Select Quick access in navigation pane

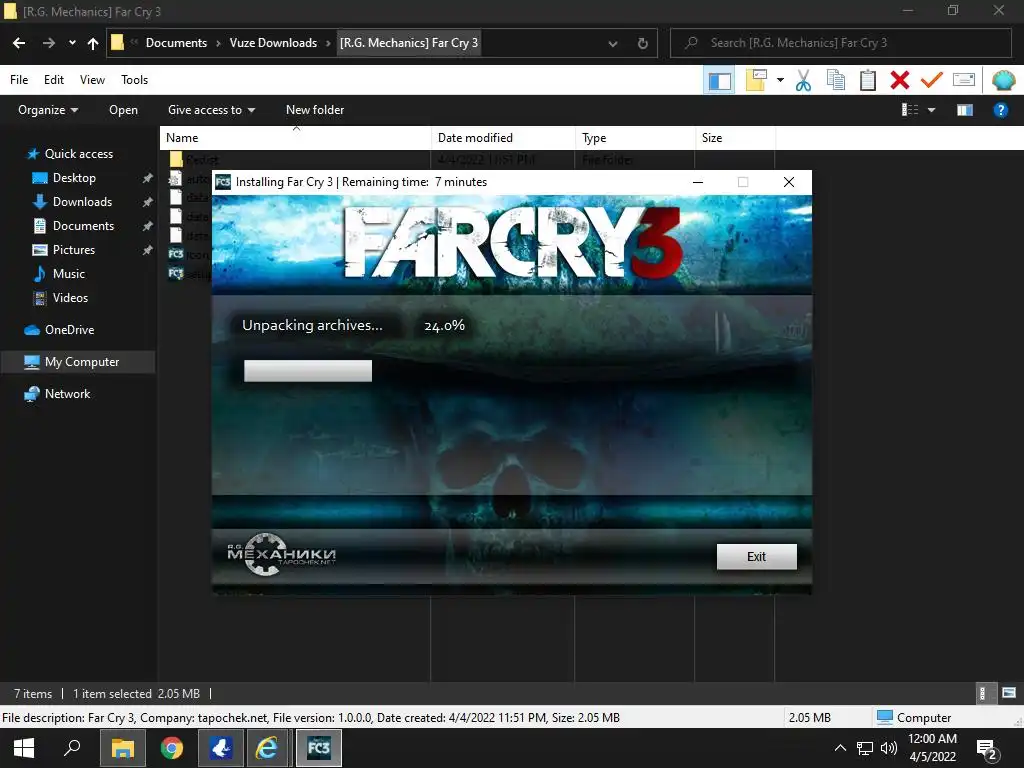click(78, 153)
